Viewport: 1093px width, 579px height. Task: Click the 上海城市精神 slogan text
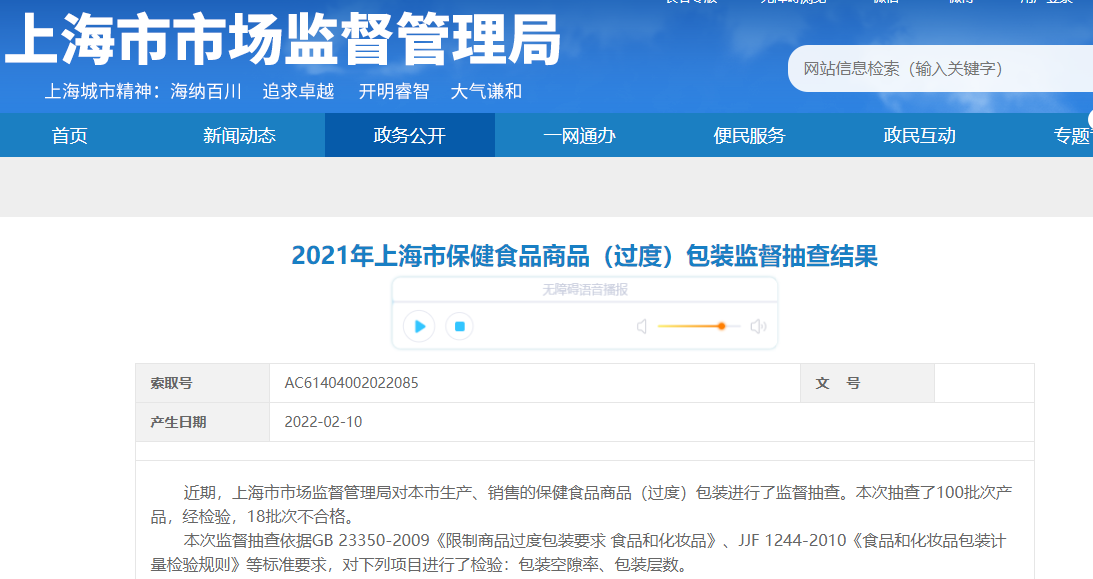point(283,91)
